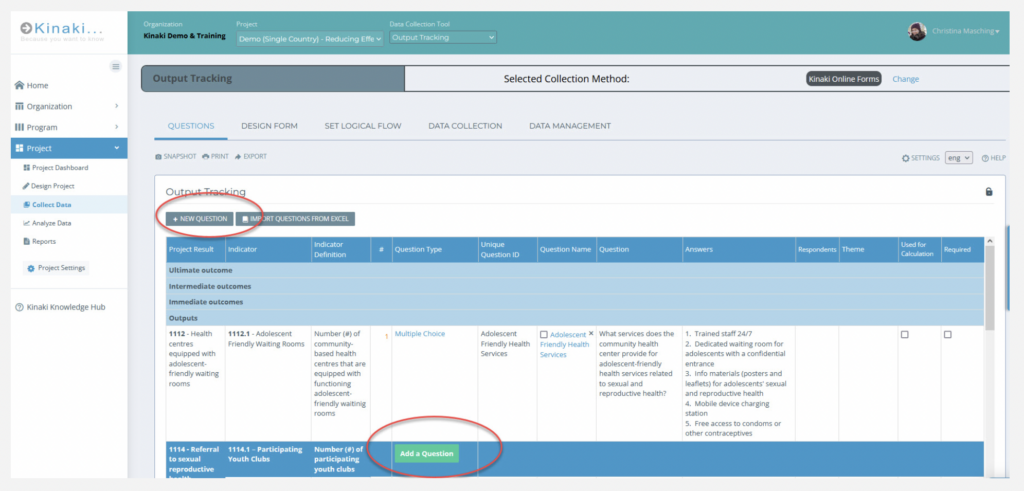The image size is (1024, 491).
Task: Open Christina Masching user menu
Action: tap(965, 31)
